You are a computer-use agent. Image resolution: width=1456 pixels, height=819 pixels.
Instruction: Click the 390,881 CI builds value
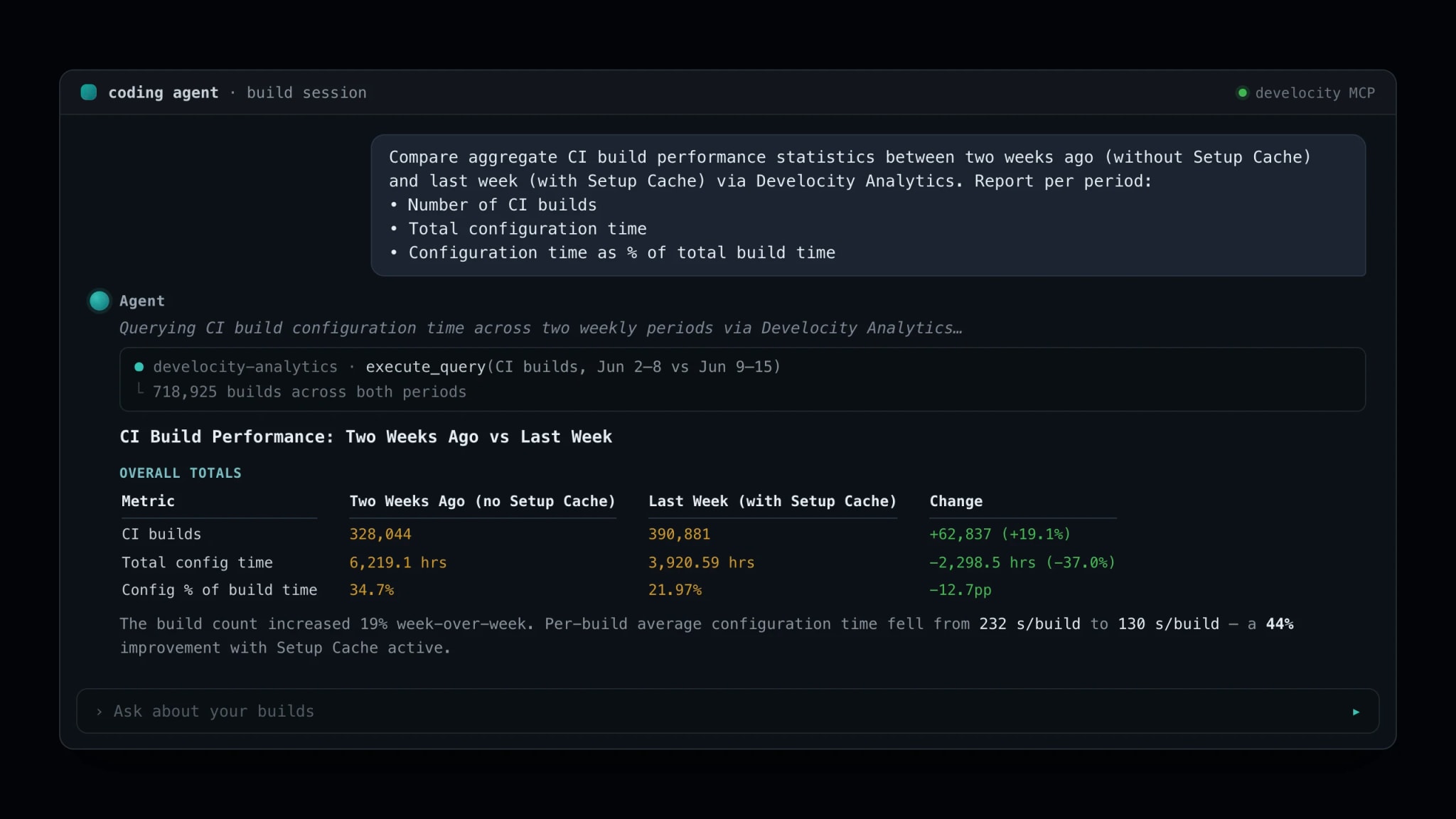[x=679, y=535]
